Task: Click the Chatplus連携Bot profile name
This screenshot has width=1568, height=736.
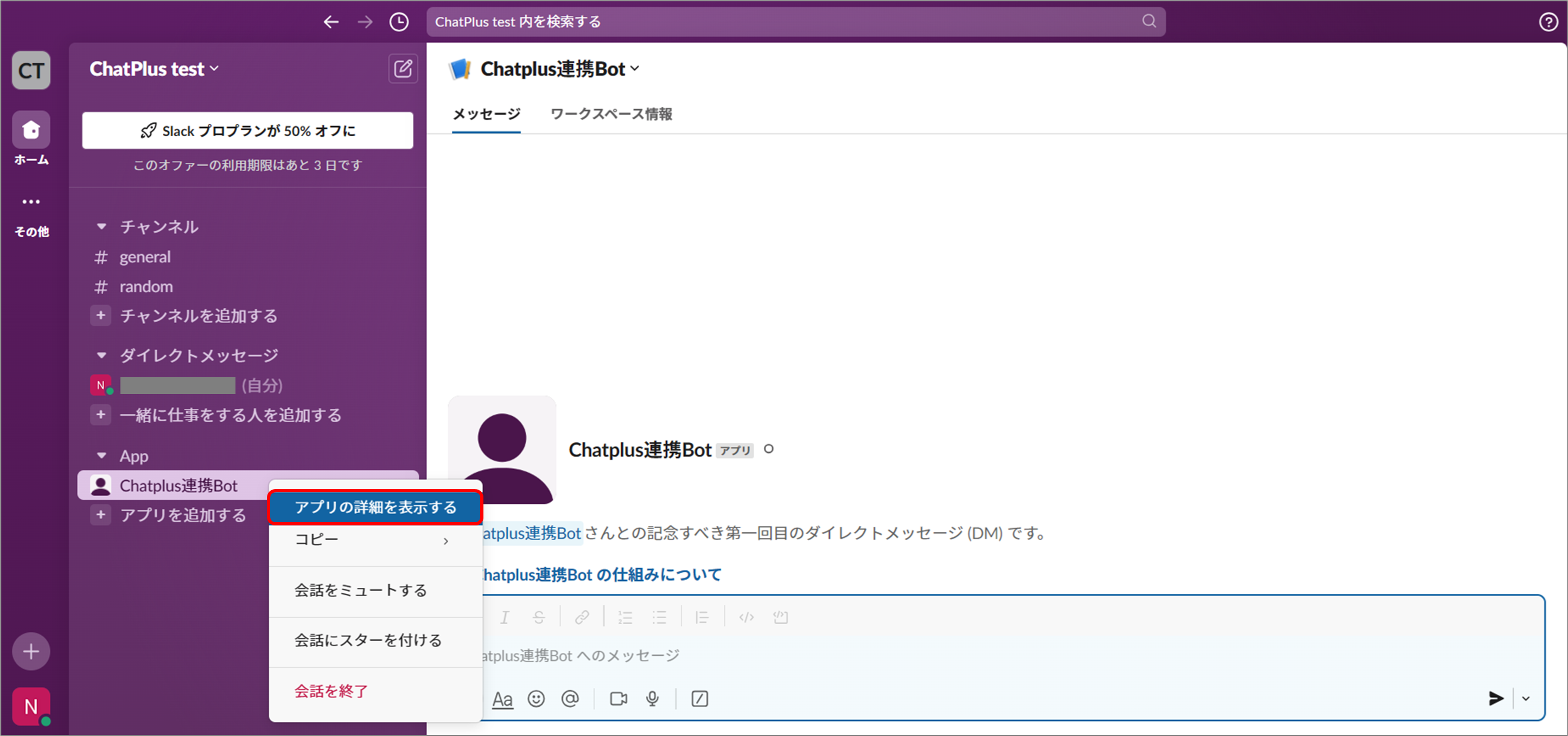Action: [639, 449]
